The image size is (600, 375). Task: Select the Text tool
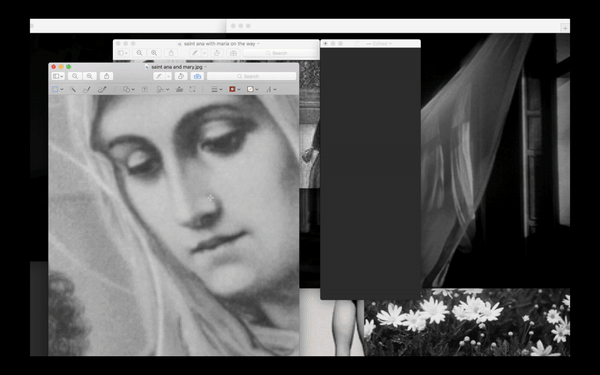click(x=145, y=89)
